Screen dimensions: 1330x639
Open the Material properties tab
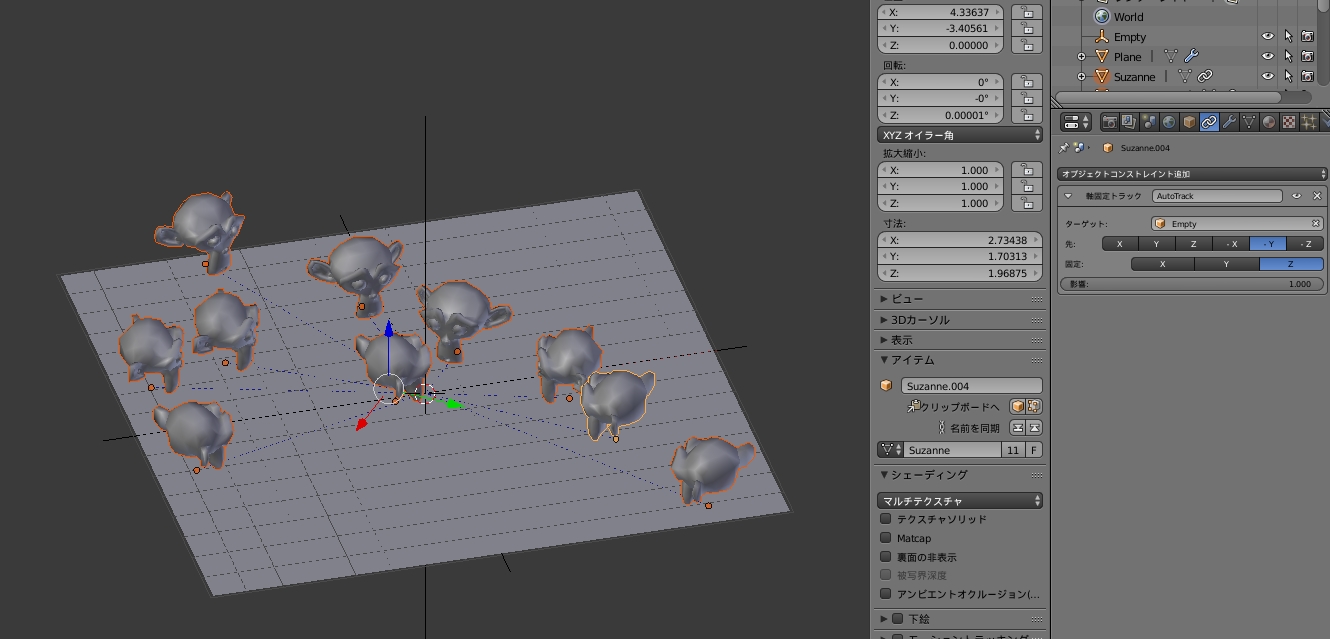point(1269,122)
